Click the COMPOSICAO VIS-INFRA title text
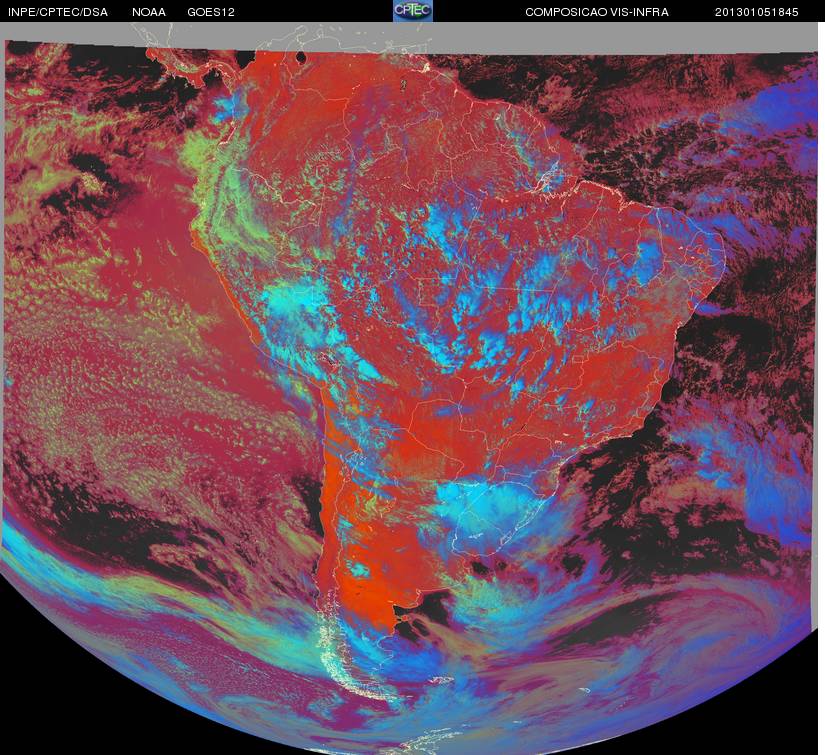The image size is (825, 755). click(x=597, y=12)
